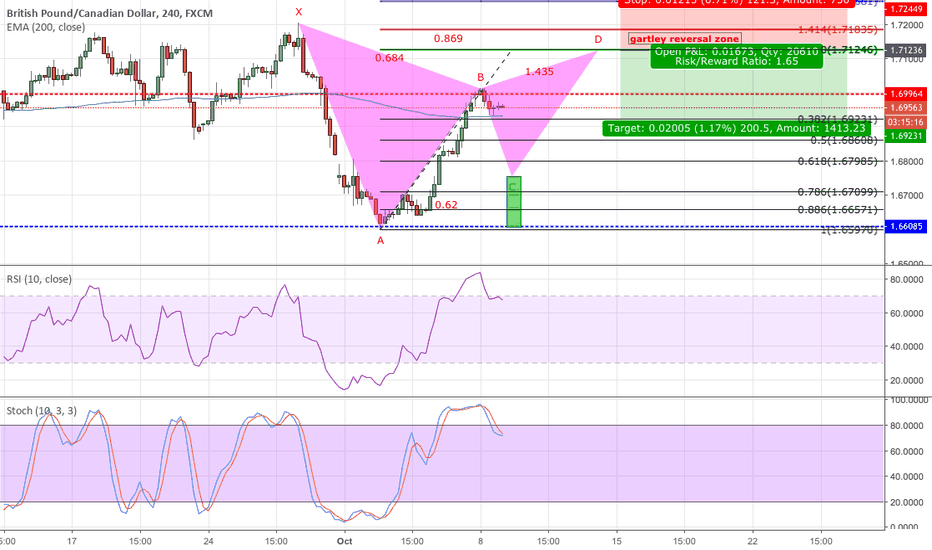
Task: Select the RSI (10, close) indicator legend
Action: pos(39,279)
